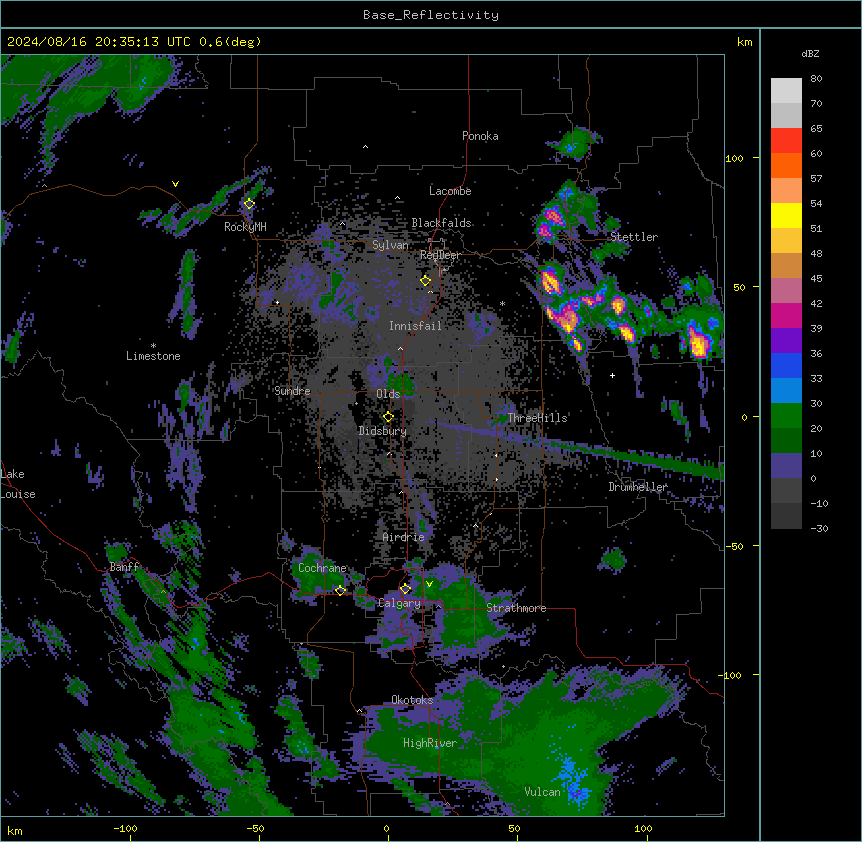This screenshot has width=862, height=842.
Task: Click the Lacombe city label
Action: (450, 191)
